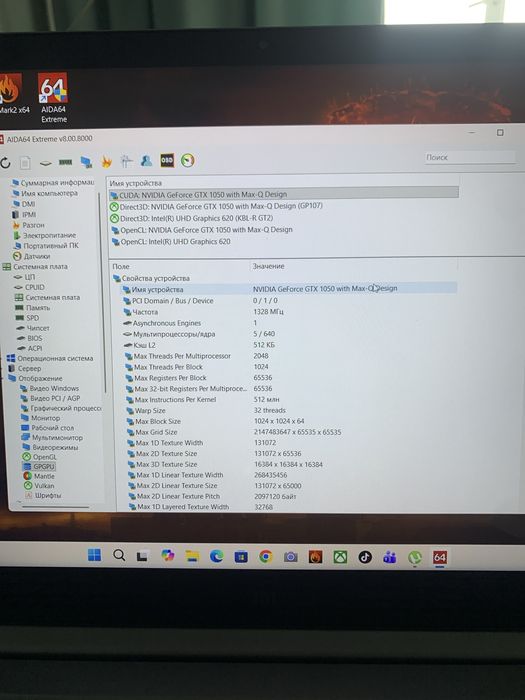Viewport: 525px width, 700px height.
Task: Open uTorrent taskbar icon
Action: point(415,557)
